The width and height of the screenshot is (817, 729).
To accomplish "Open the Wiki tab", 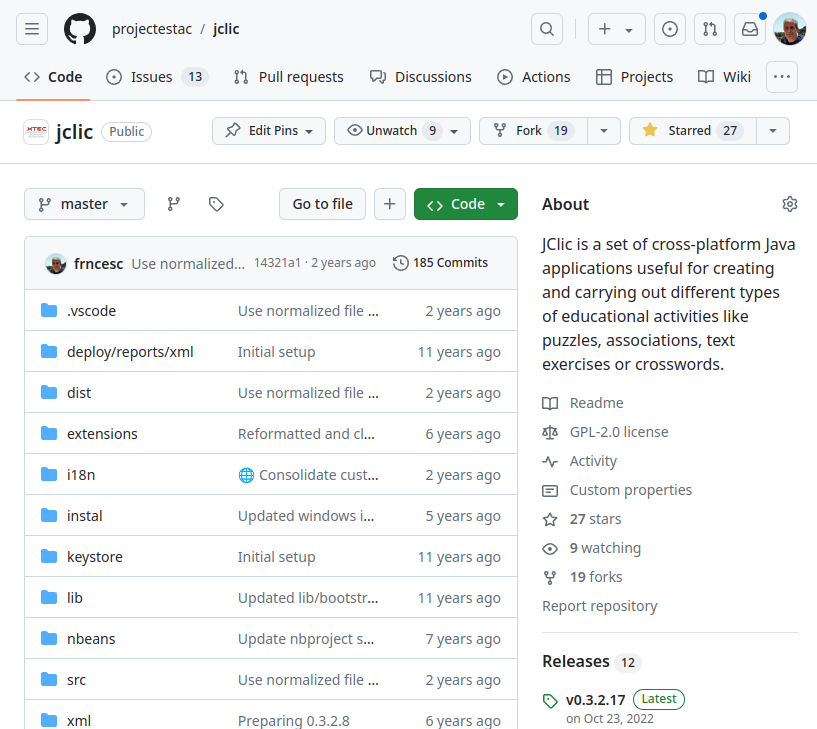I will tap(724, 77).
